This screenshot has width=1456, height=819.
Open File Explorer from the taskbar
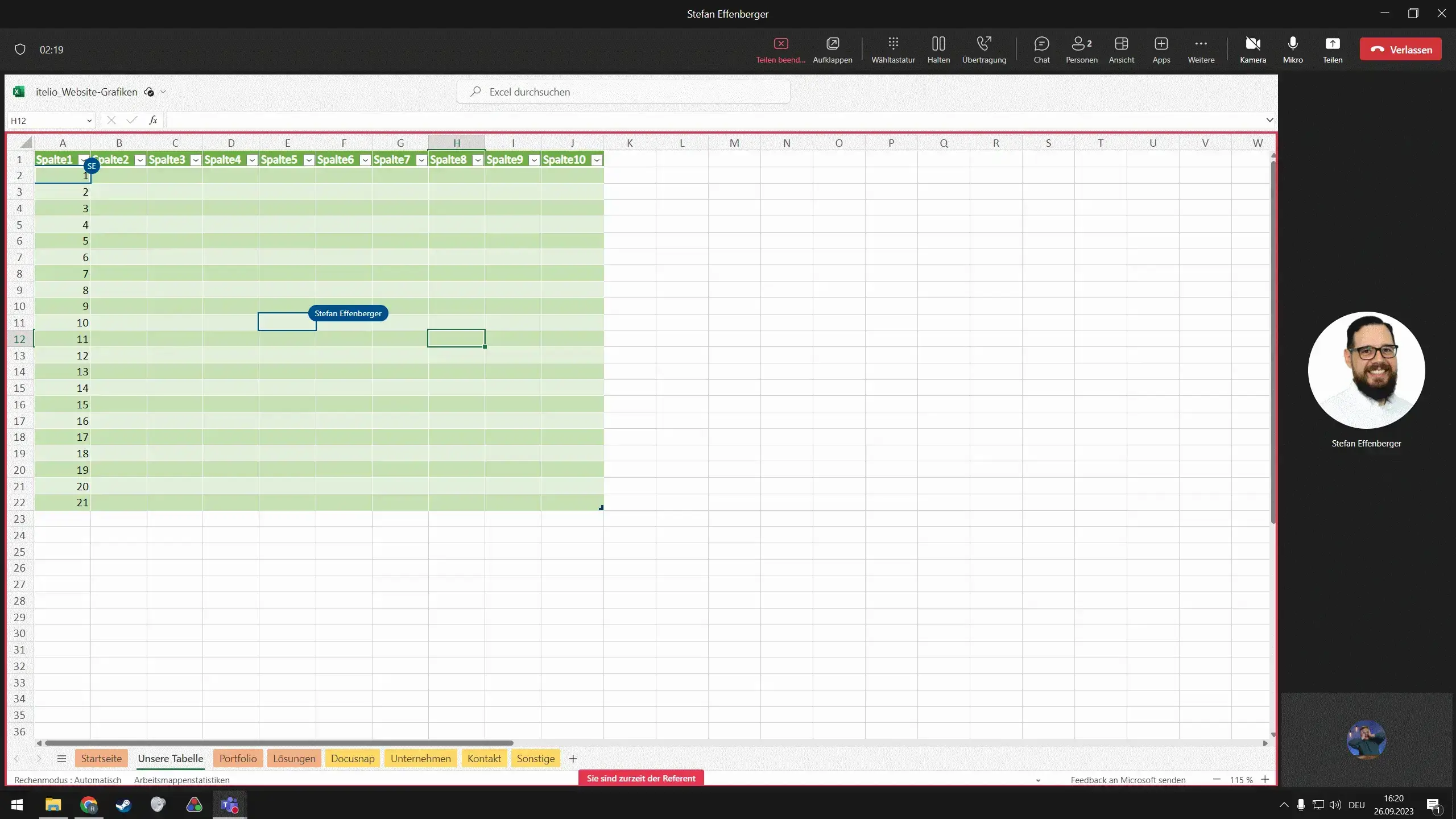coord(53,805)
